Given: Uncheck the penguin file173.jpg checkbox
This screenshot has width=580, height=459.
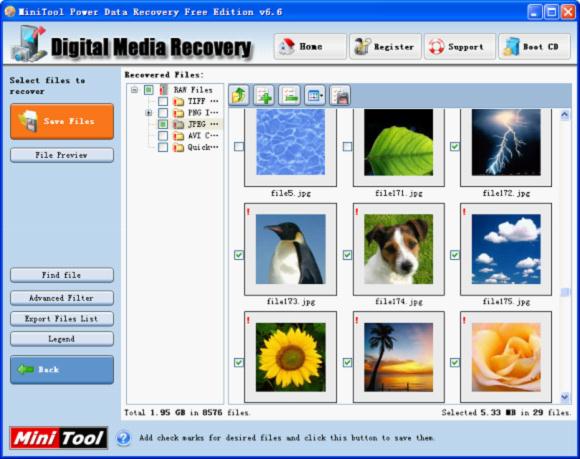Looking at the screenshot, I should click(x=239, y=254).
